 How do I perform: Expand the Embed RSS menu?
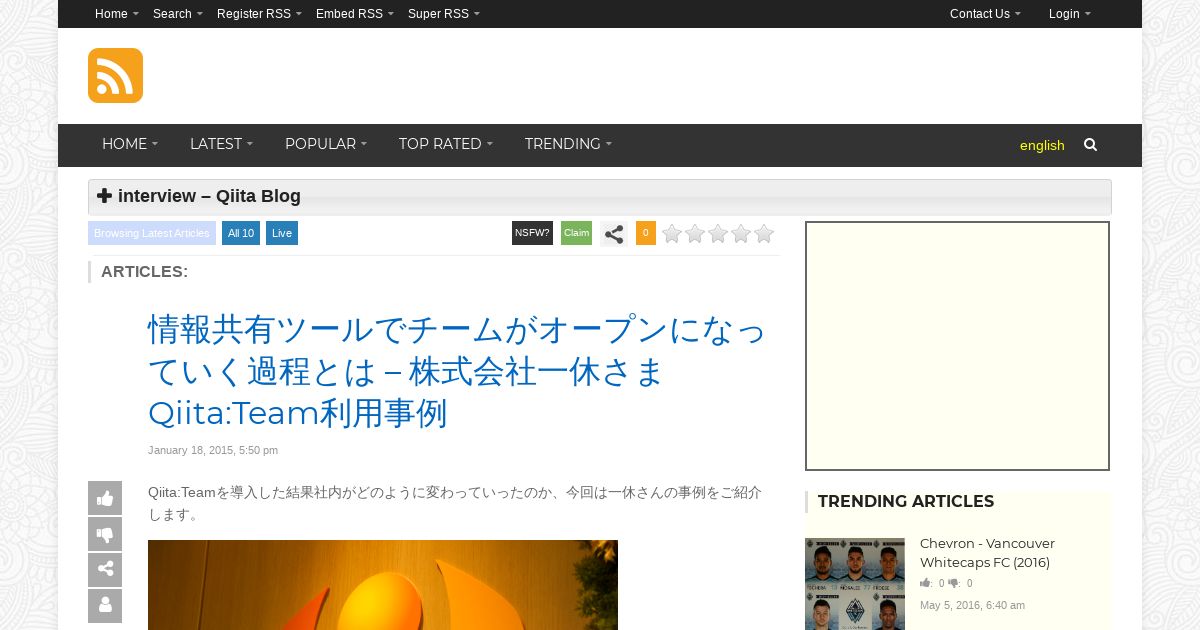355,14
